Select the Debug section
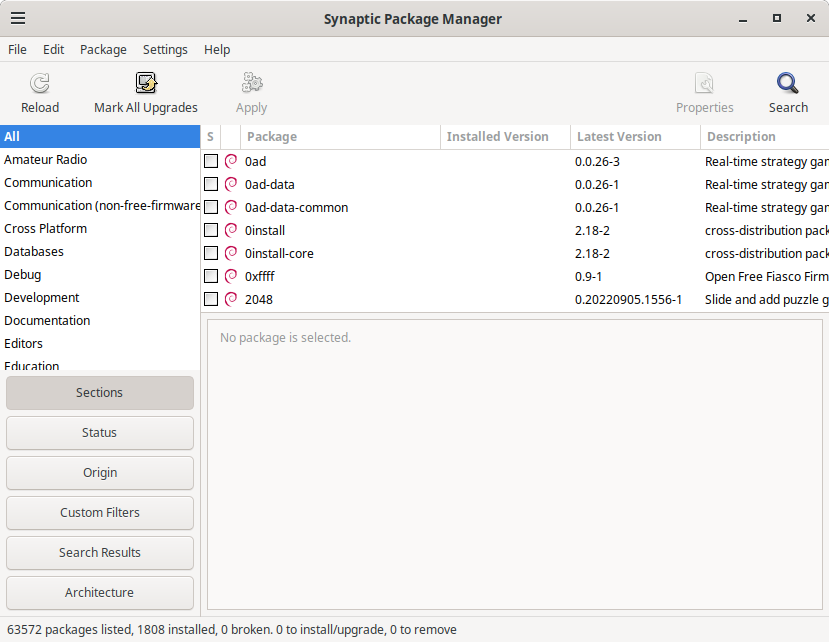The image size is (829, 642). [x=100, y=274]
